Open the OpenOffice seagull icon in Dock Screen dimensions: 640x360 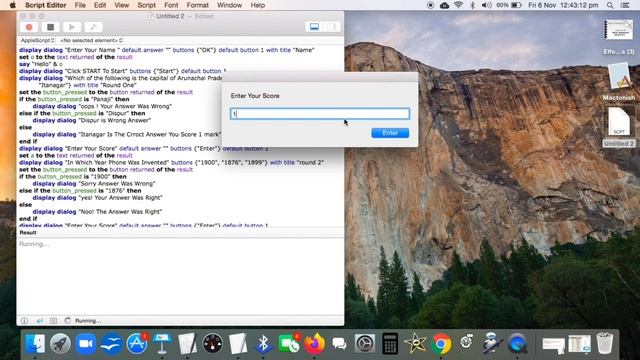pyautogui.click(x=111, y=343)
